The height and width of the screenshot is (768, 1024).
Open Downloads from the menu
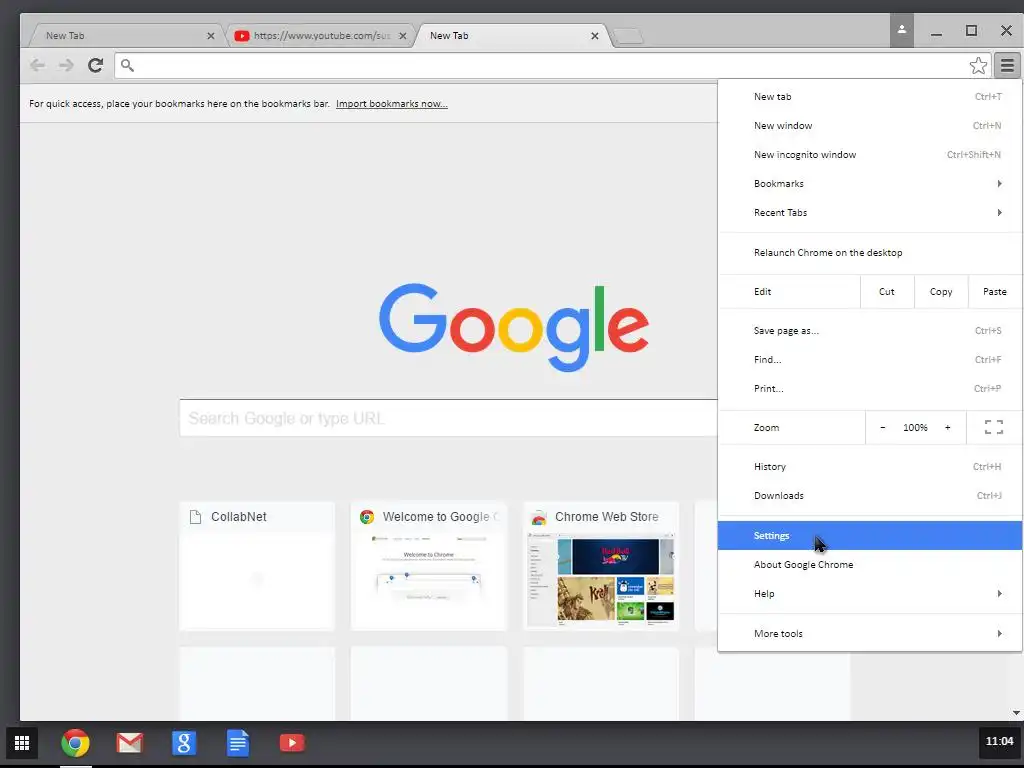[x=870, y=496]
